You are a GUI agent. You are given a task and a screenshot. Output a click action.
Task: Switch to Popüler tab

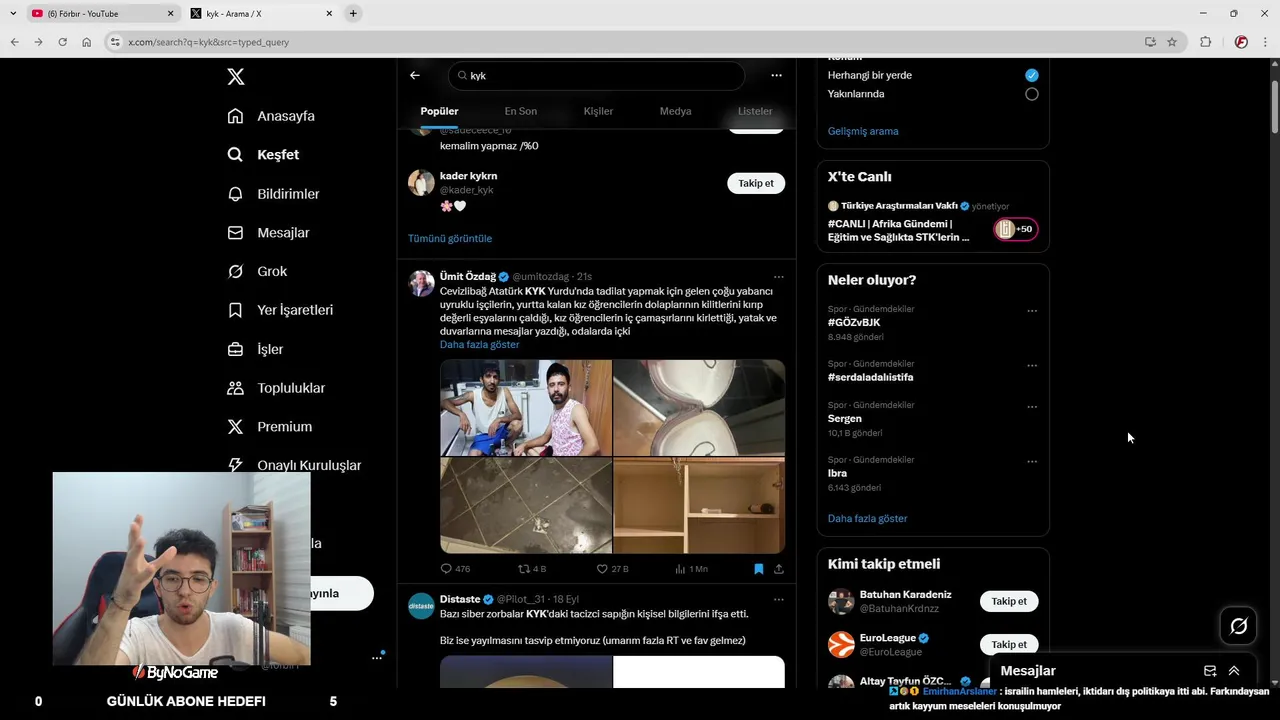[x=439, y=111]
